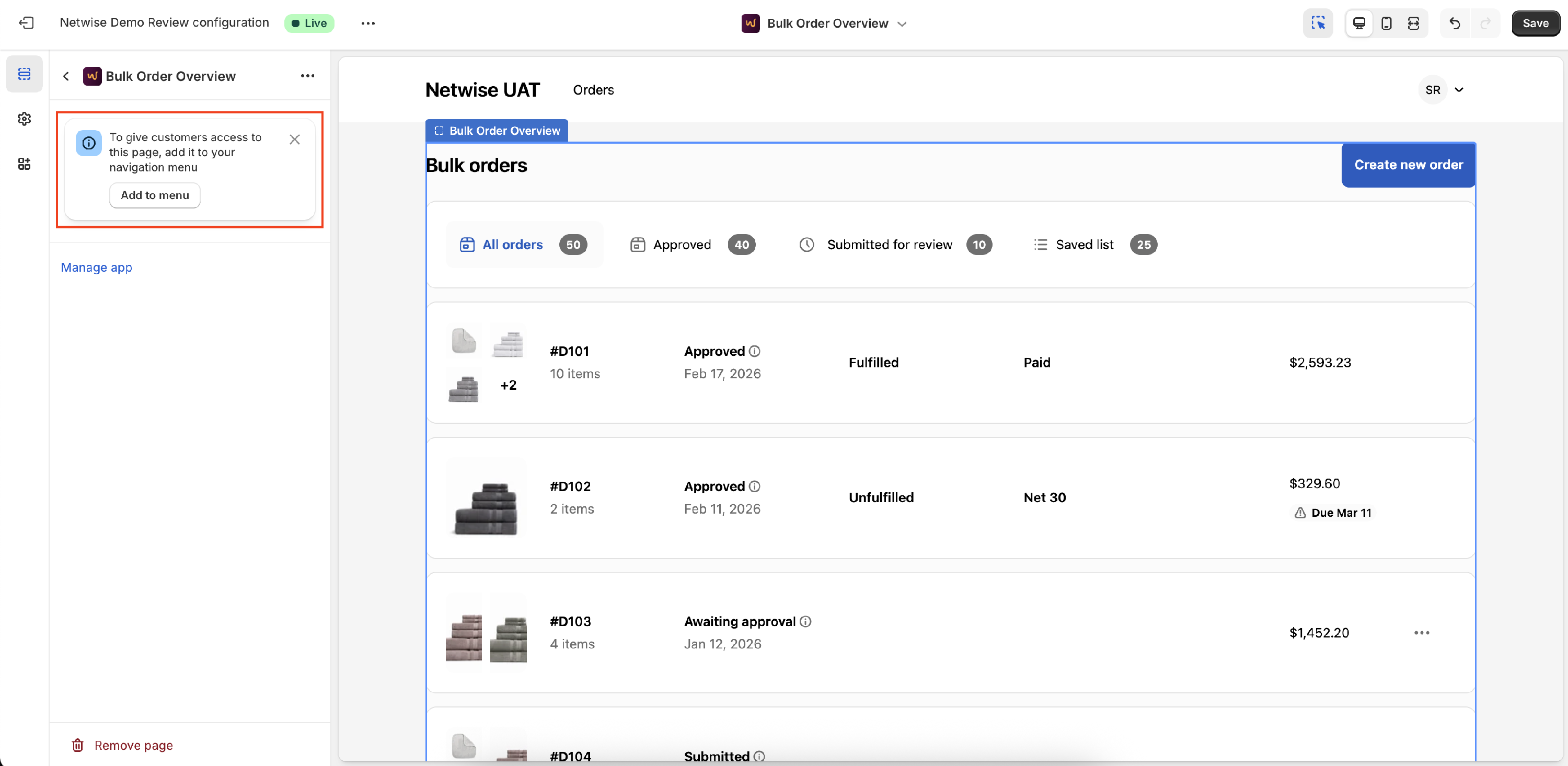Click the exit editor icon

tap(26, 23)
